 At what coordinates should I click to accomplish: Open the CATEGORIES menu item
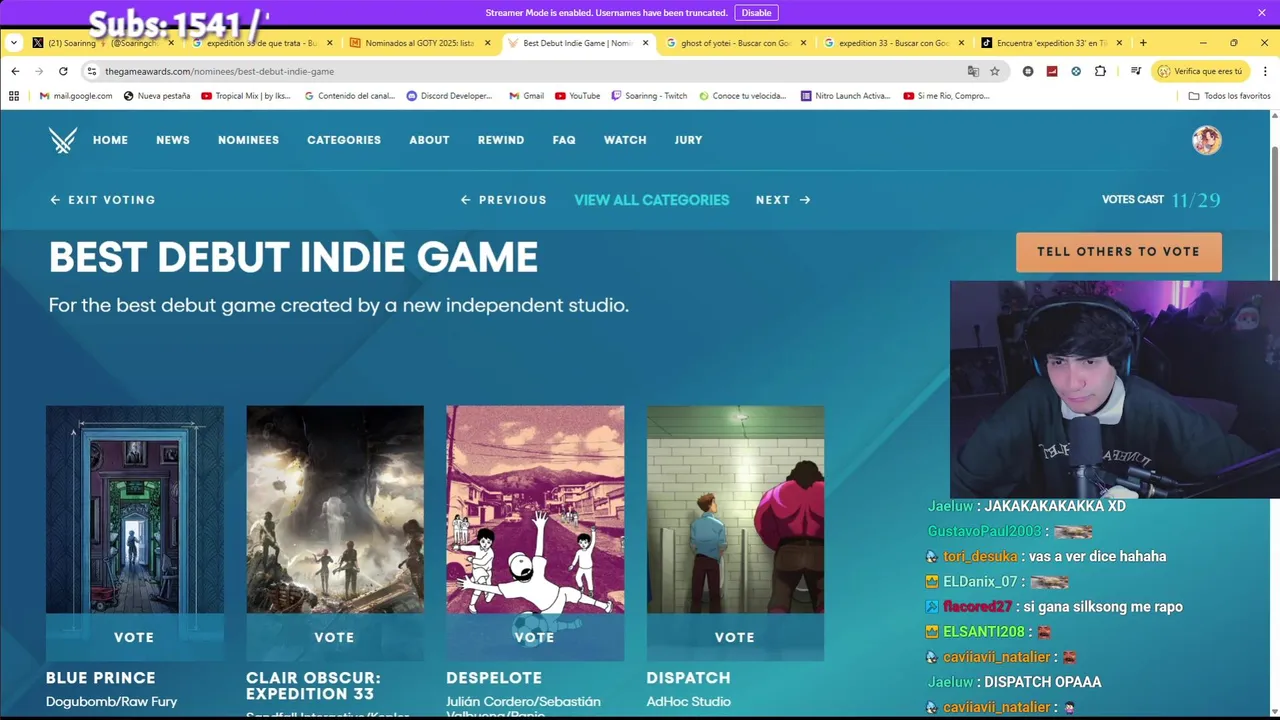pos(344,140)
